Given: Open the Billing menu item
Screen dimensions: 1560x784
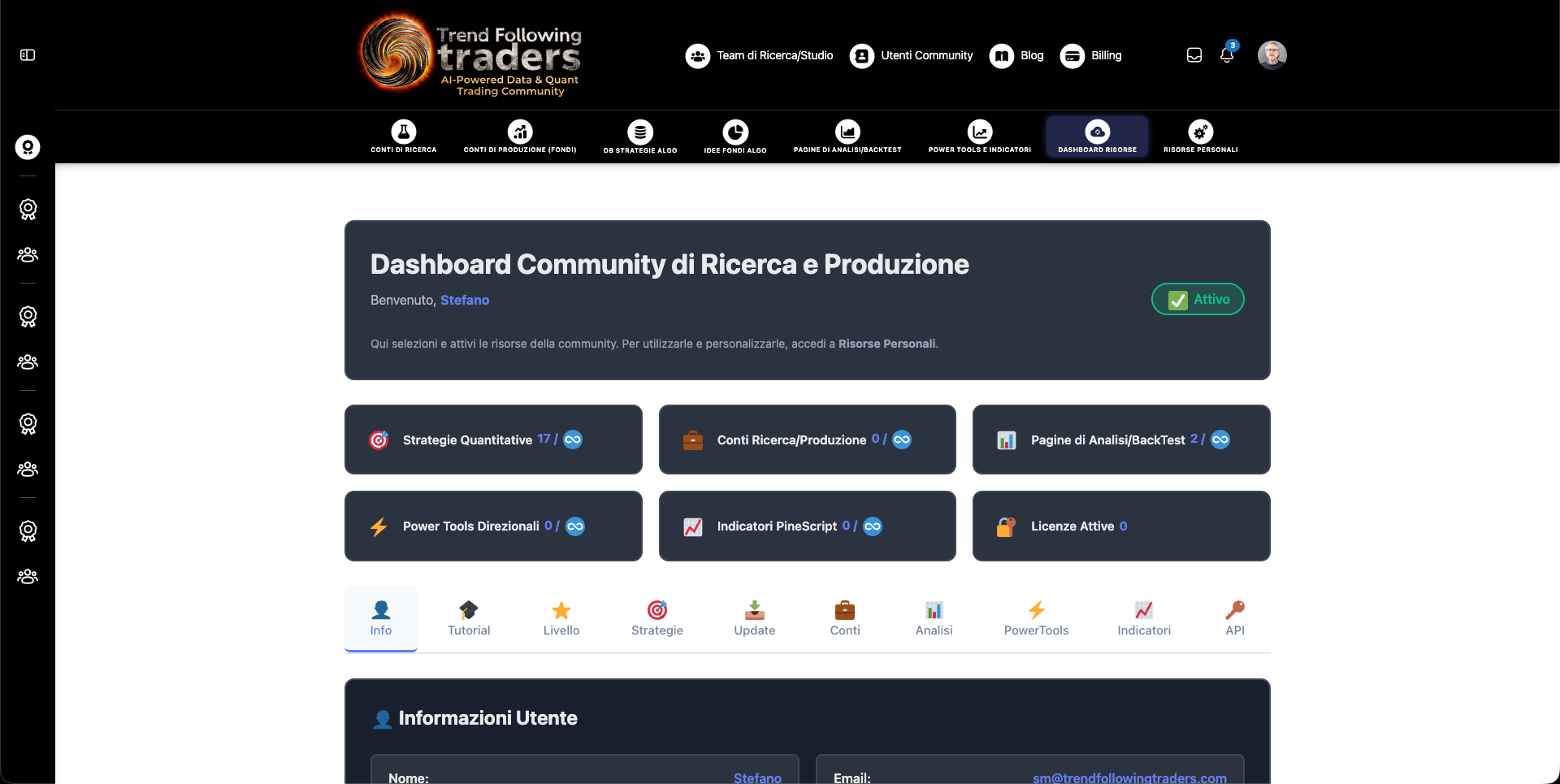Looking at the screenshot, I should (1091, 55).
